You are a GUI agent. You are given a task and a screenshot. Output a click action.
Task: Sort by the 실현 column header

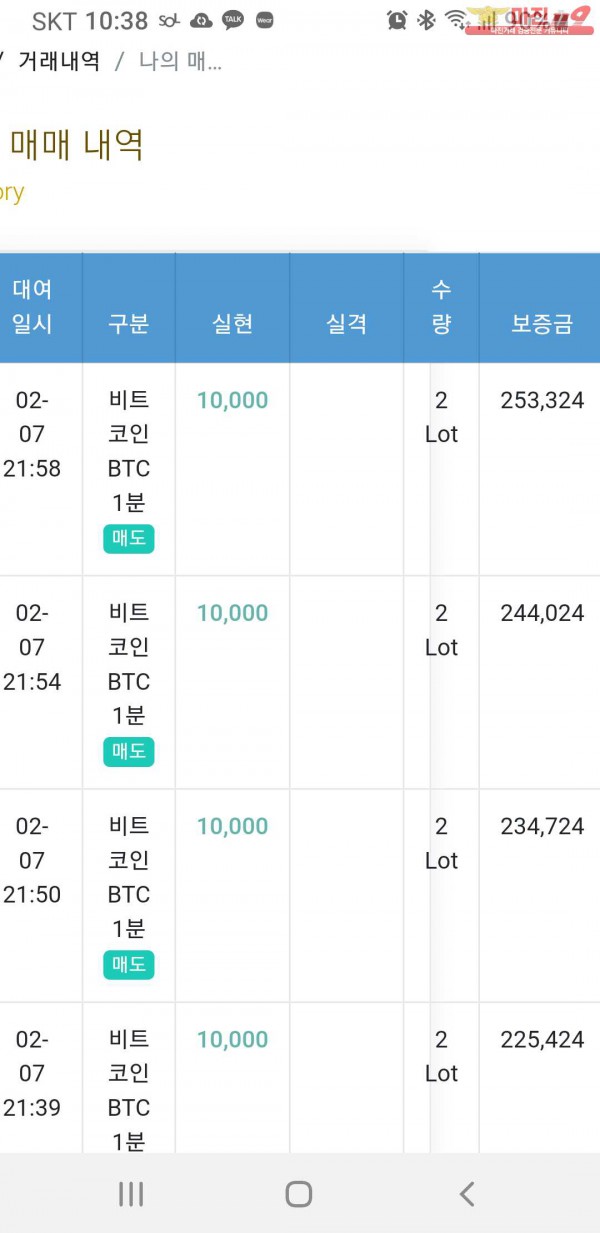[232, 323]
